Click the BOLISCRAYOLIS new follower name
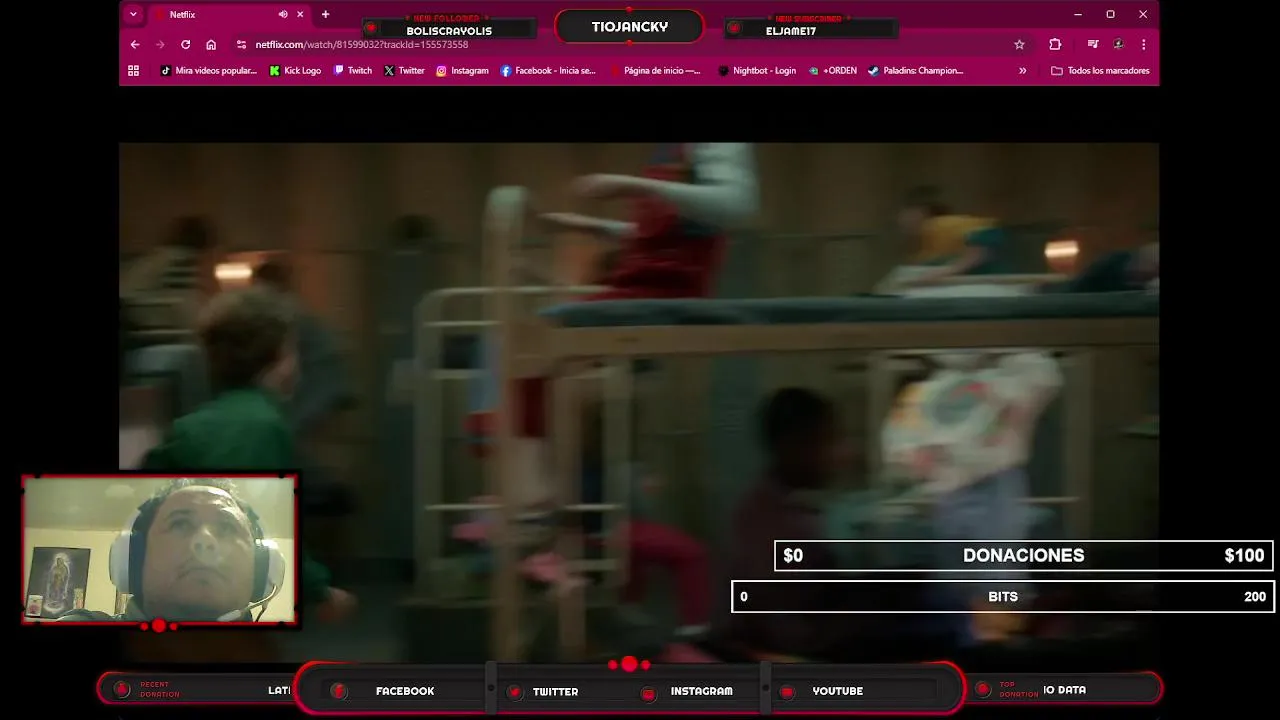Screen dimensions: 1280x720 449,31
